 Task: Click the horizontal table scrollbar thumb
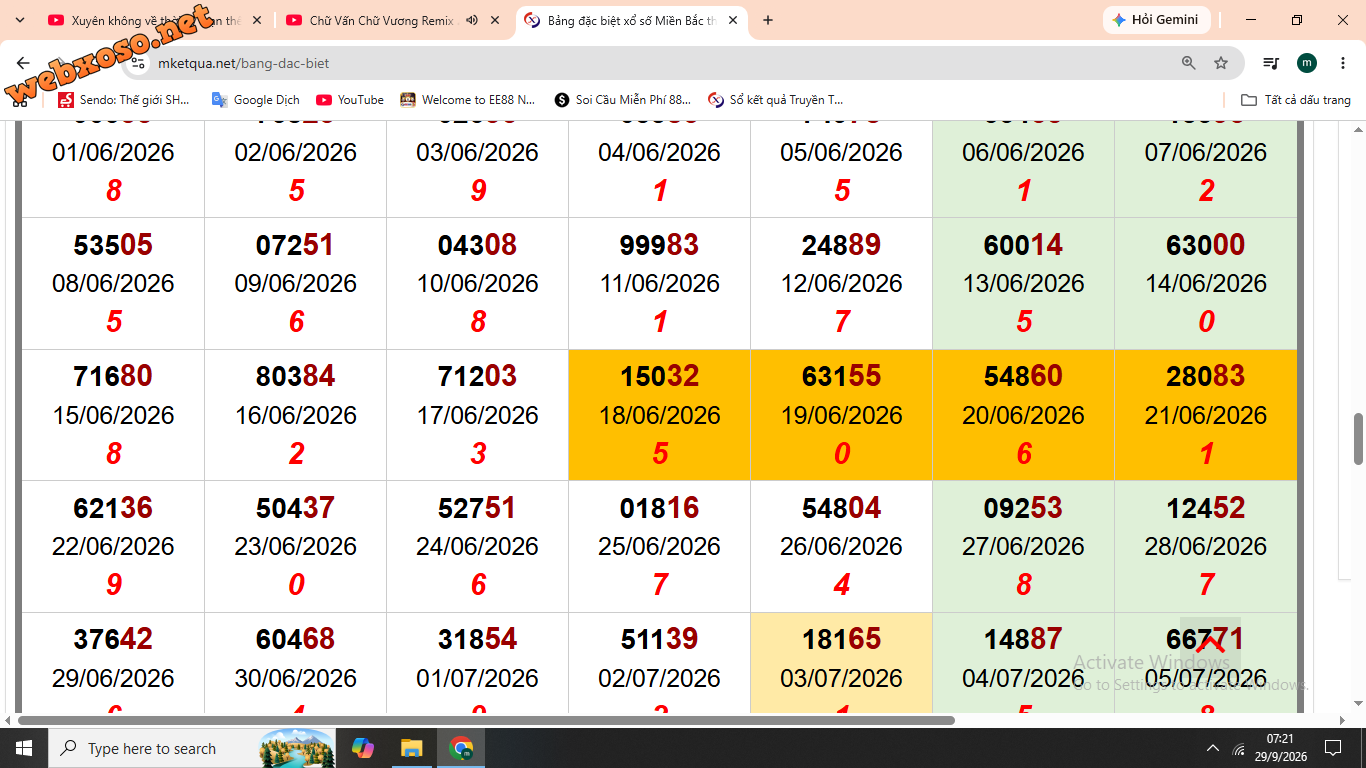(x=486, y=720)
